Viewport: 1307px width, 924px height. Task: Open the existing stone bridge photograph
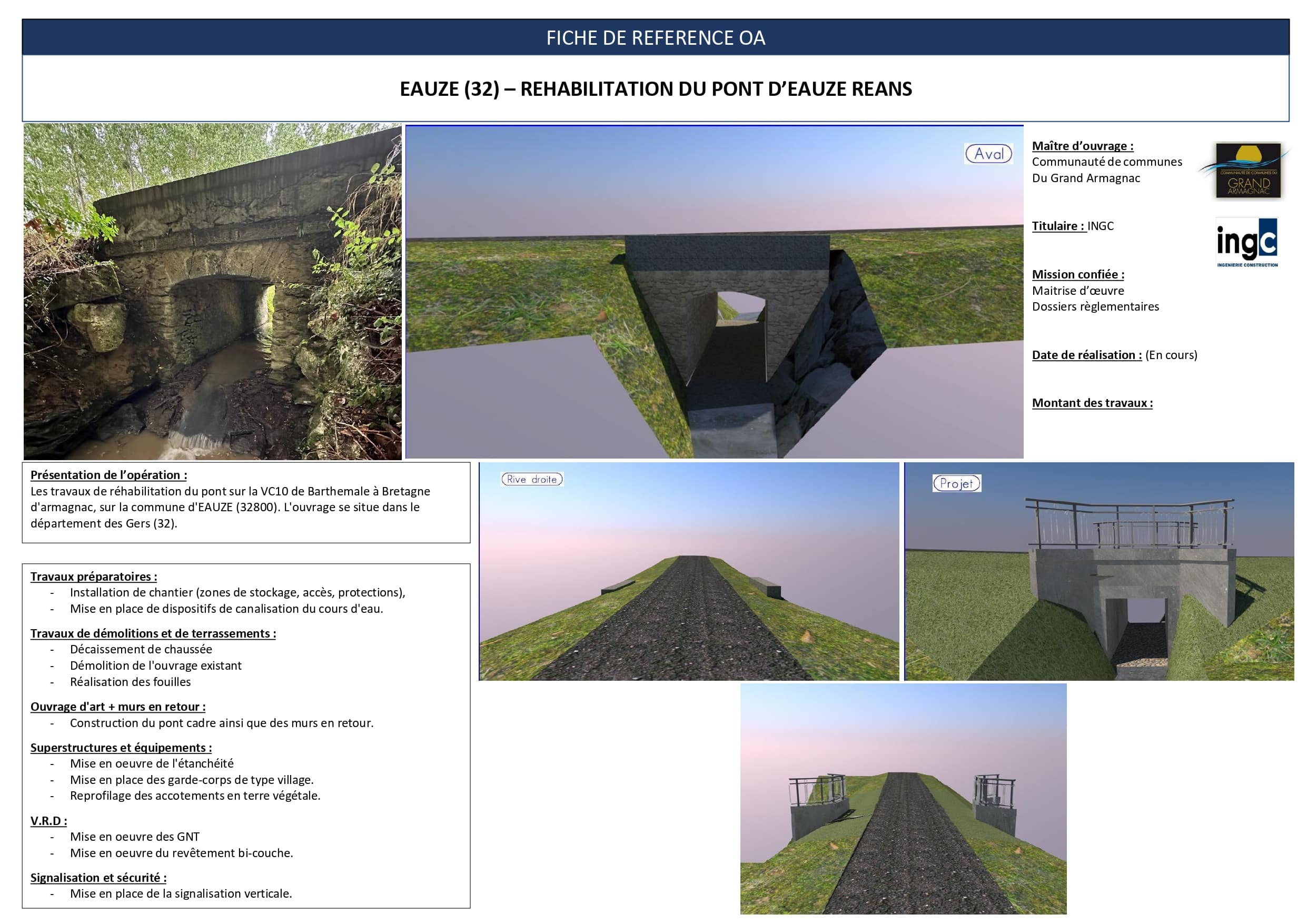coord(212,292)
